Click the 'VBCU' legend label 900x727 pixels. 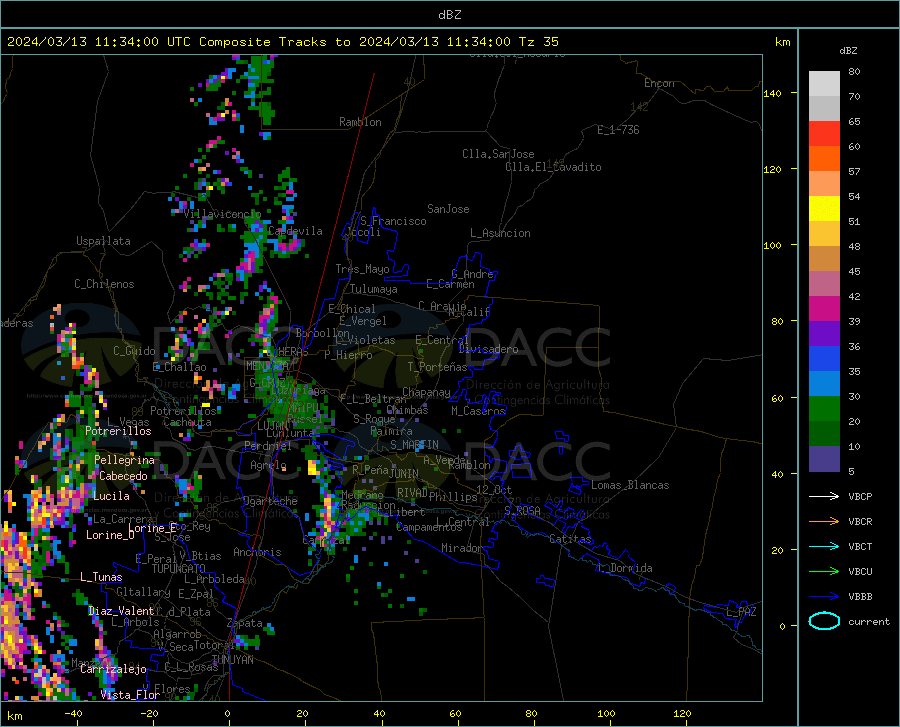(860, 571)
